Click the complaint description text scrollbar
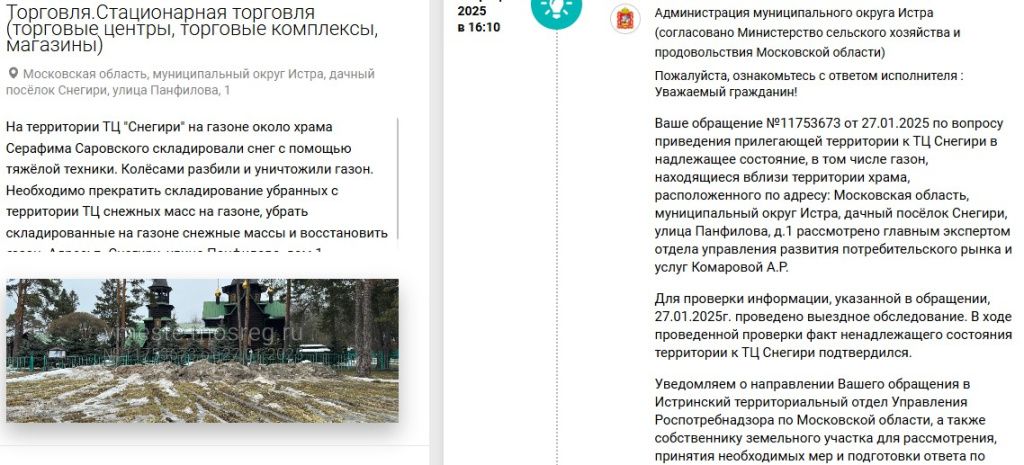 (x=398, y=180)
